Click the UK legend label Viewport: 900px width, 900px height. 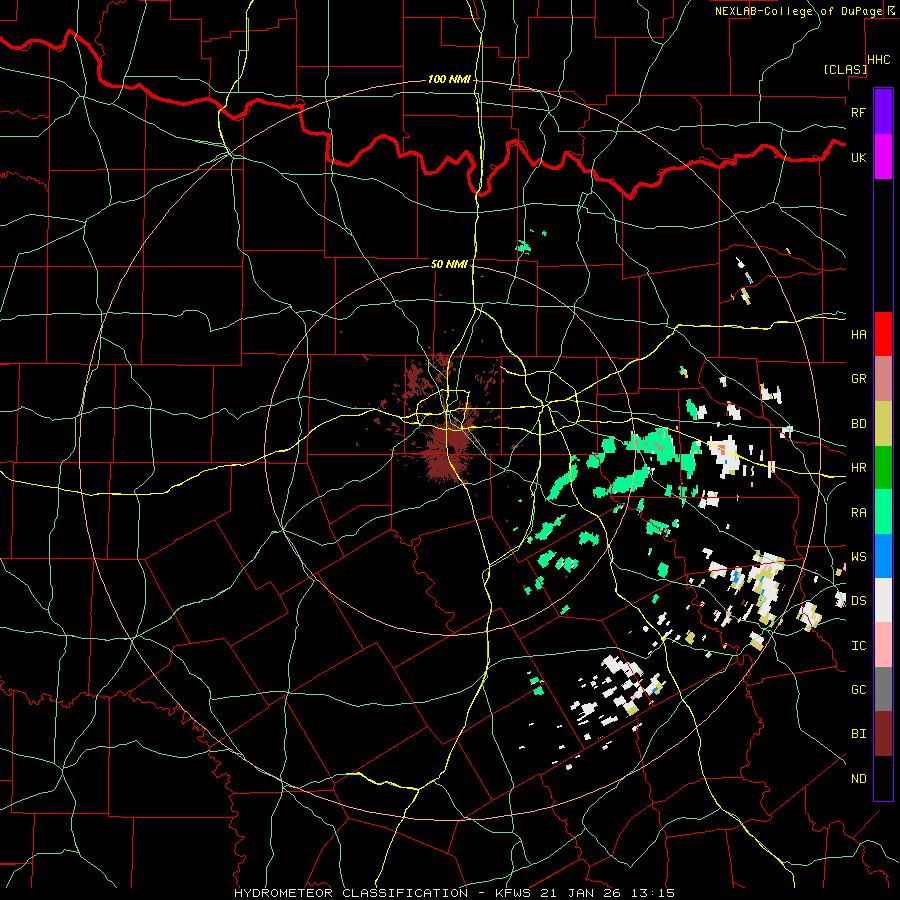tap(858, 157)
